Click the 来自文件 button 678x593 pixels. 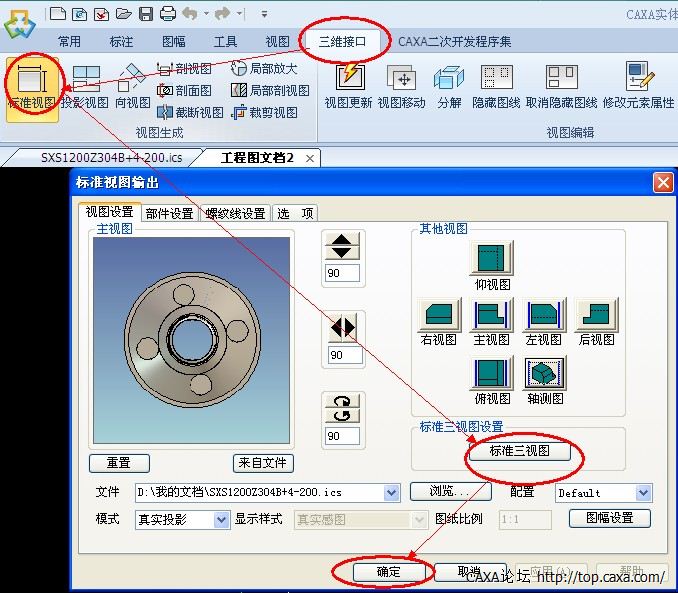pos(263,463)
